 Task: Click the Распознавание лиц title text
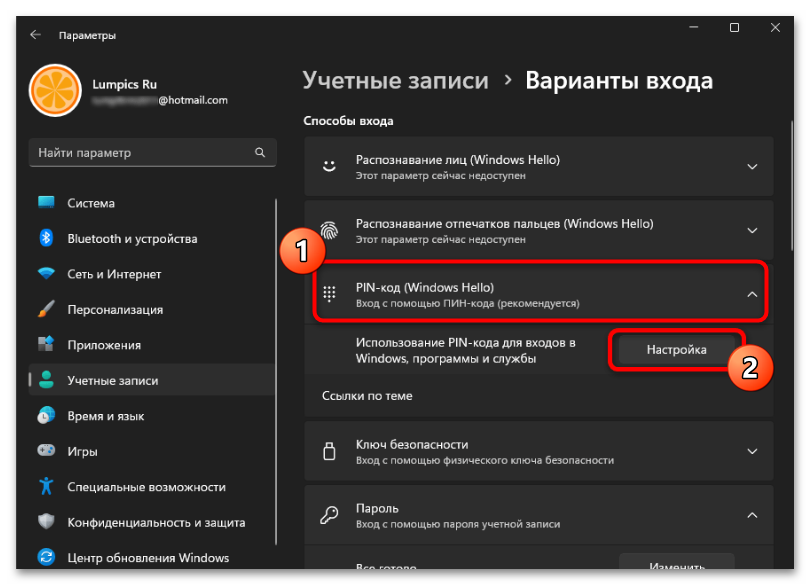pos(458,160)
